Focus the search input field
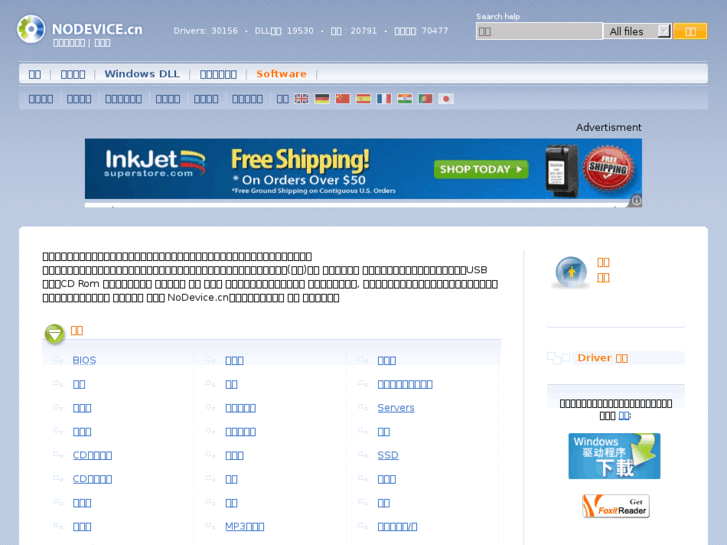 pos(539,31)
